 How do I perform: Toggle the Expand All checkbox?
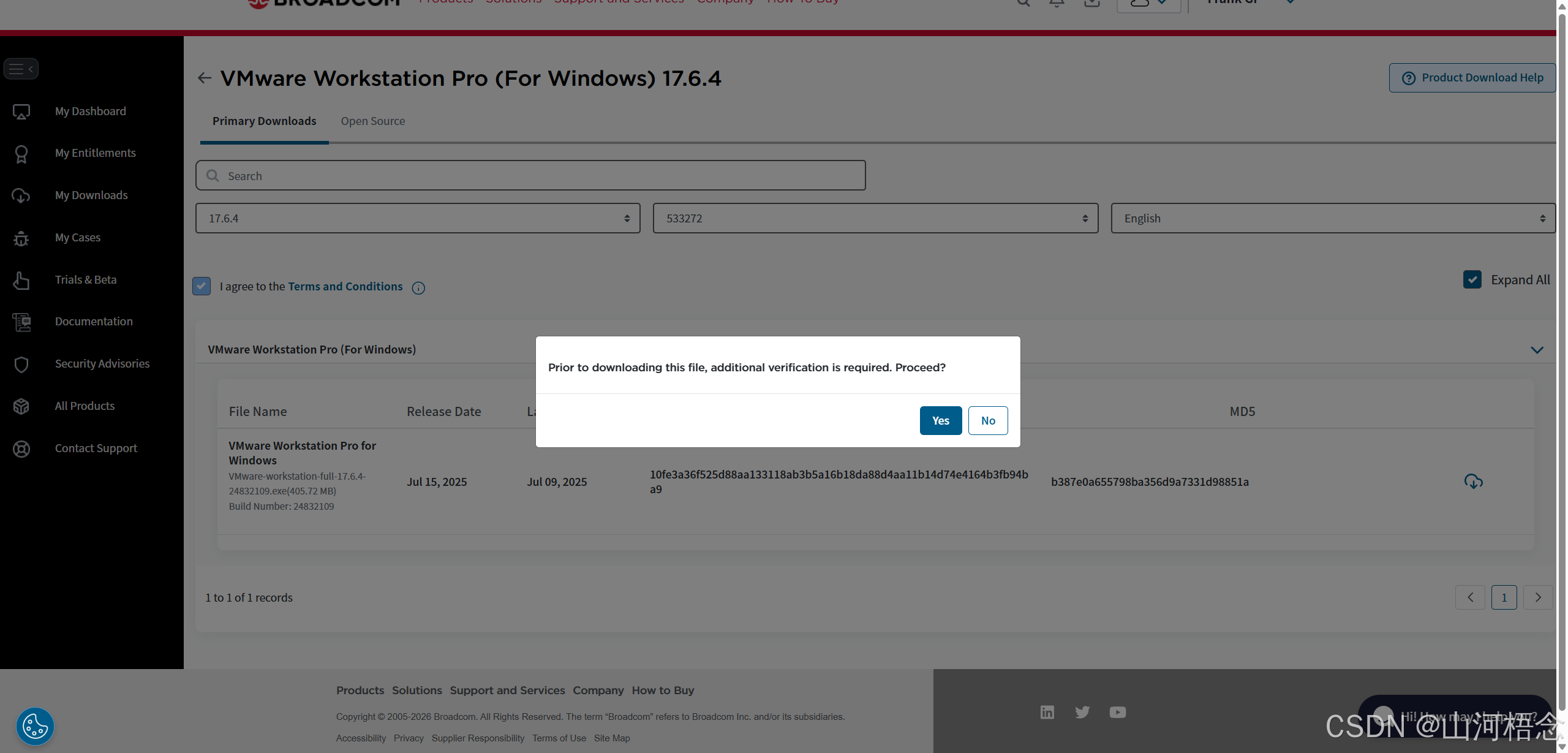[1472, 279]
